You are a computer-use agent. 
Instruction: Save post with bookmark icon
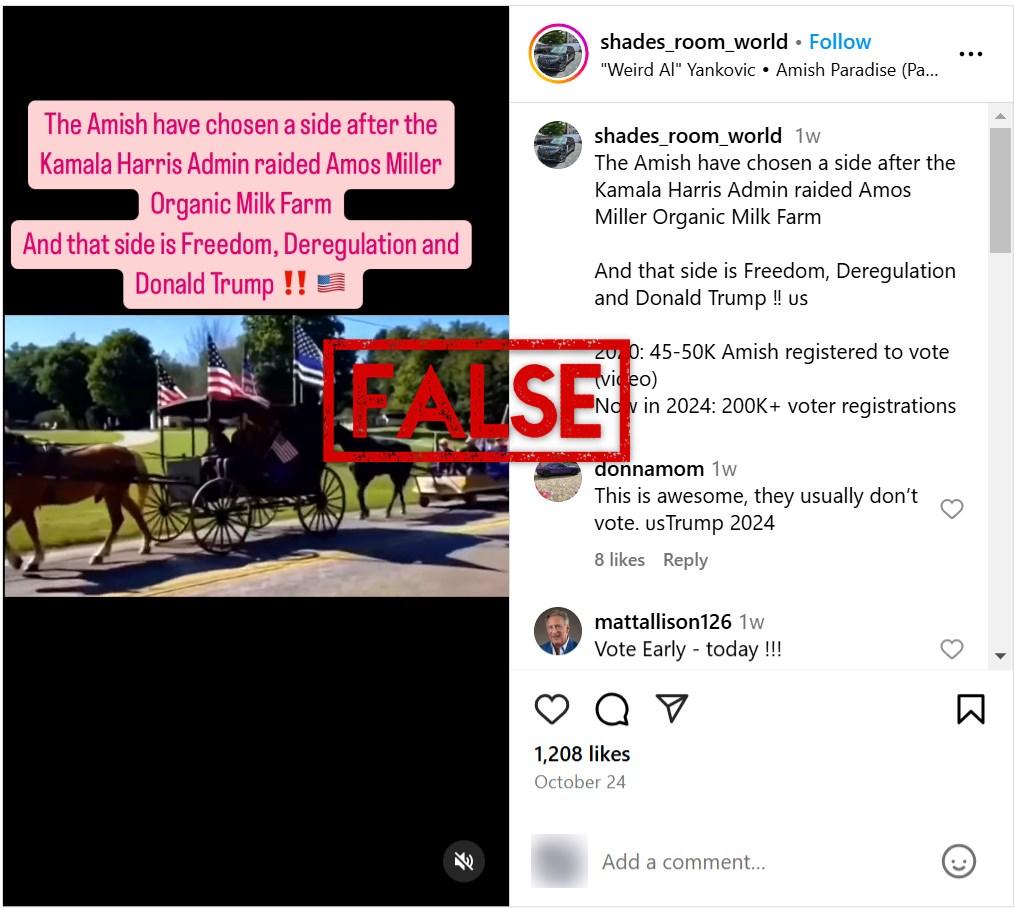coord(970,709)
